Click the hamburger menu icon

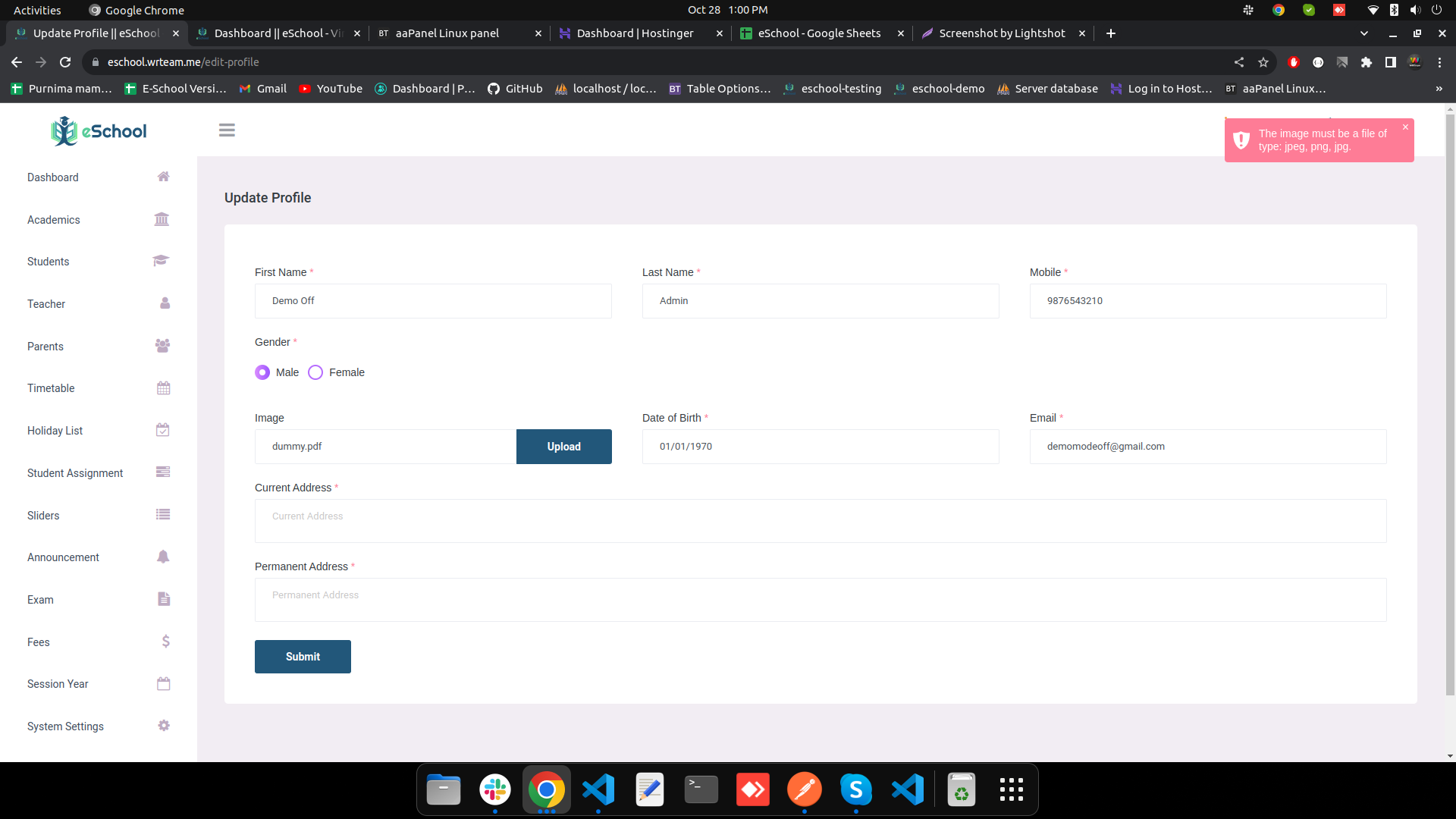[227, 130]
